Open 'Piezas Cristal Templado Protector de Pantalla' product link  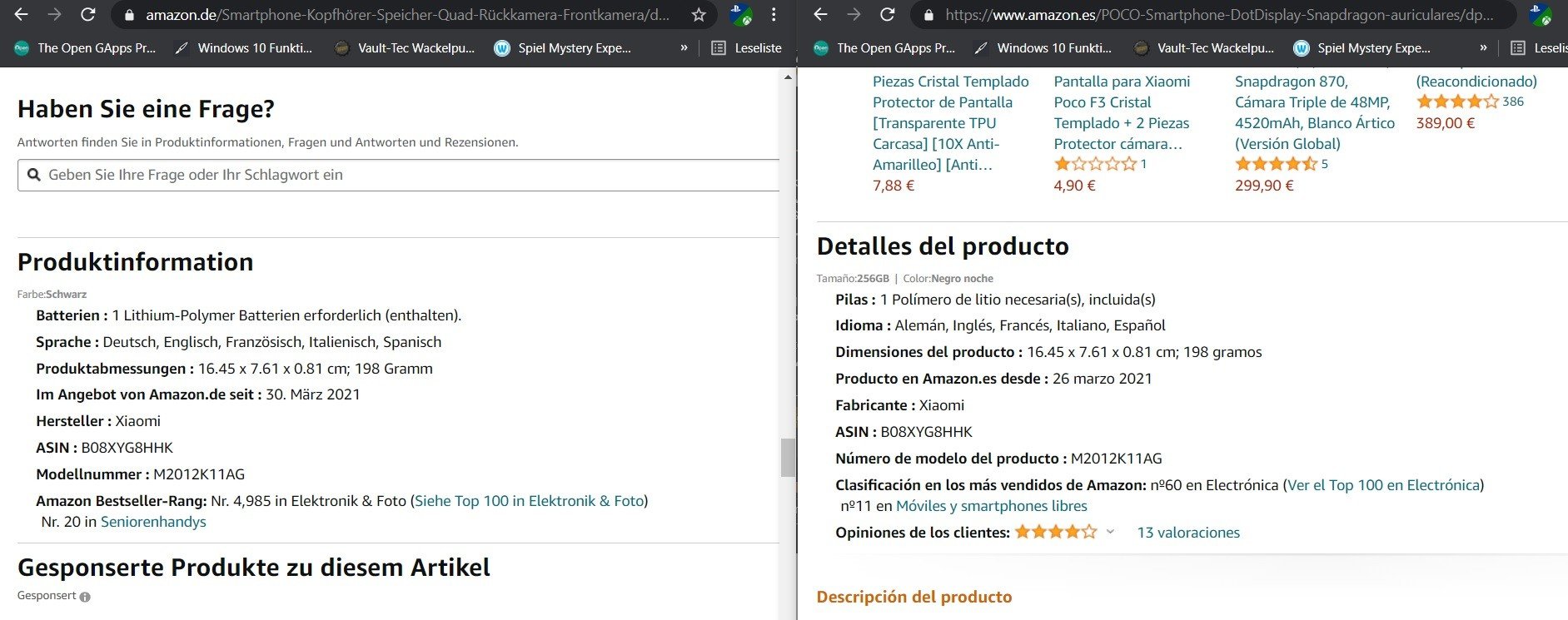[x=951, y=123]
